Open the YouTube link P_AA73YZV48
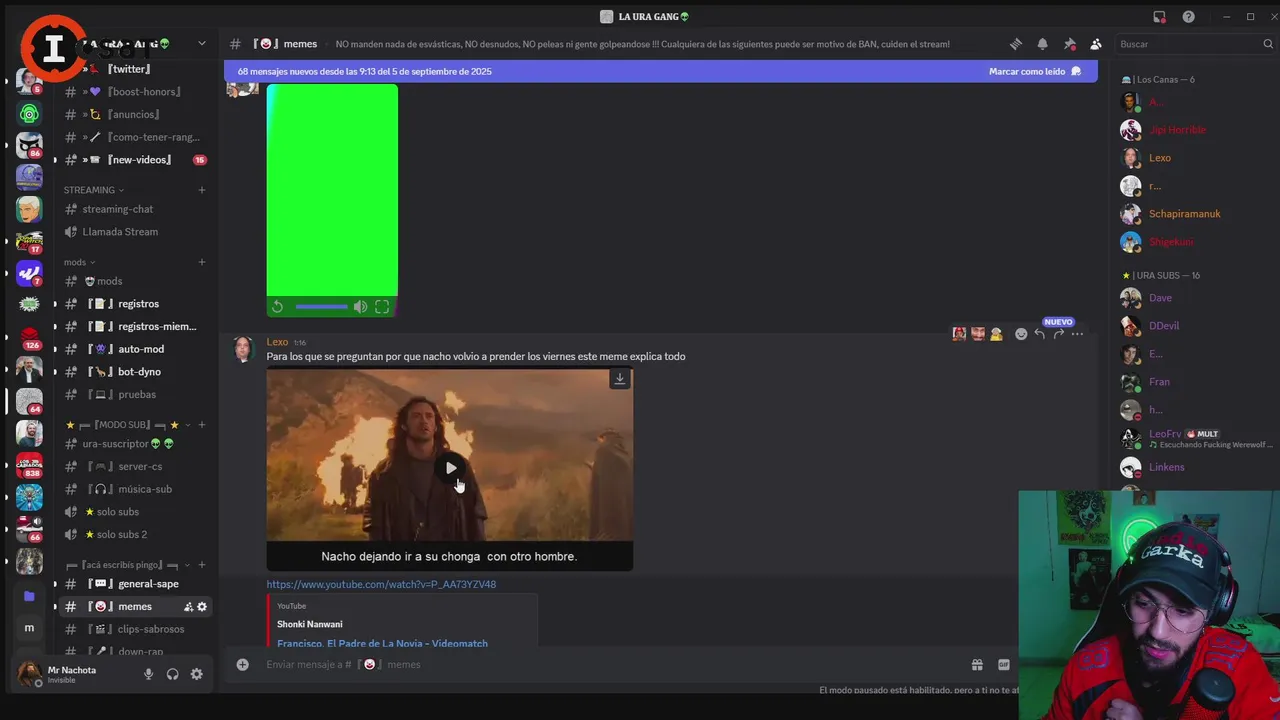 click(381, 584)
